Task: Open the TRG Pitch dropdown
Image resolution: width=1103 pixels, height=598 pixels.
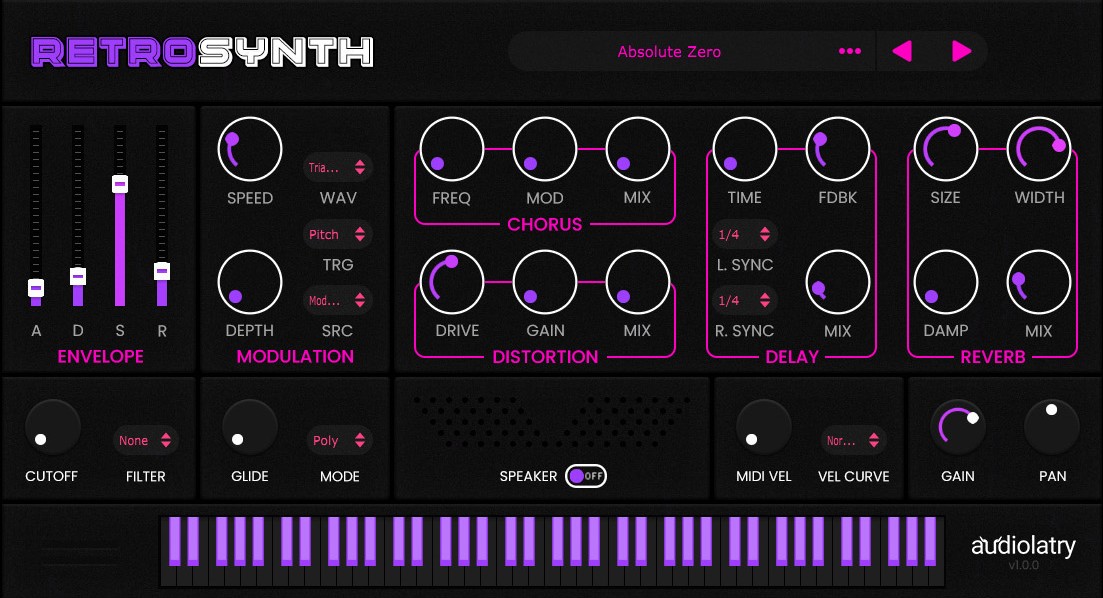Action: [338, 234]
